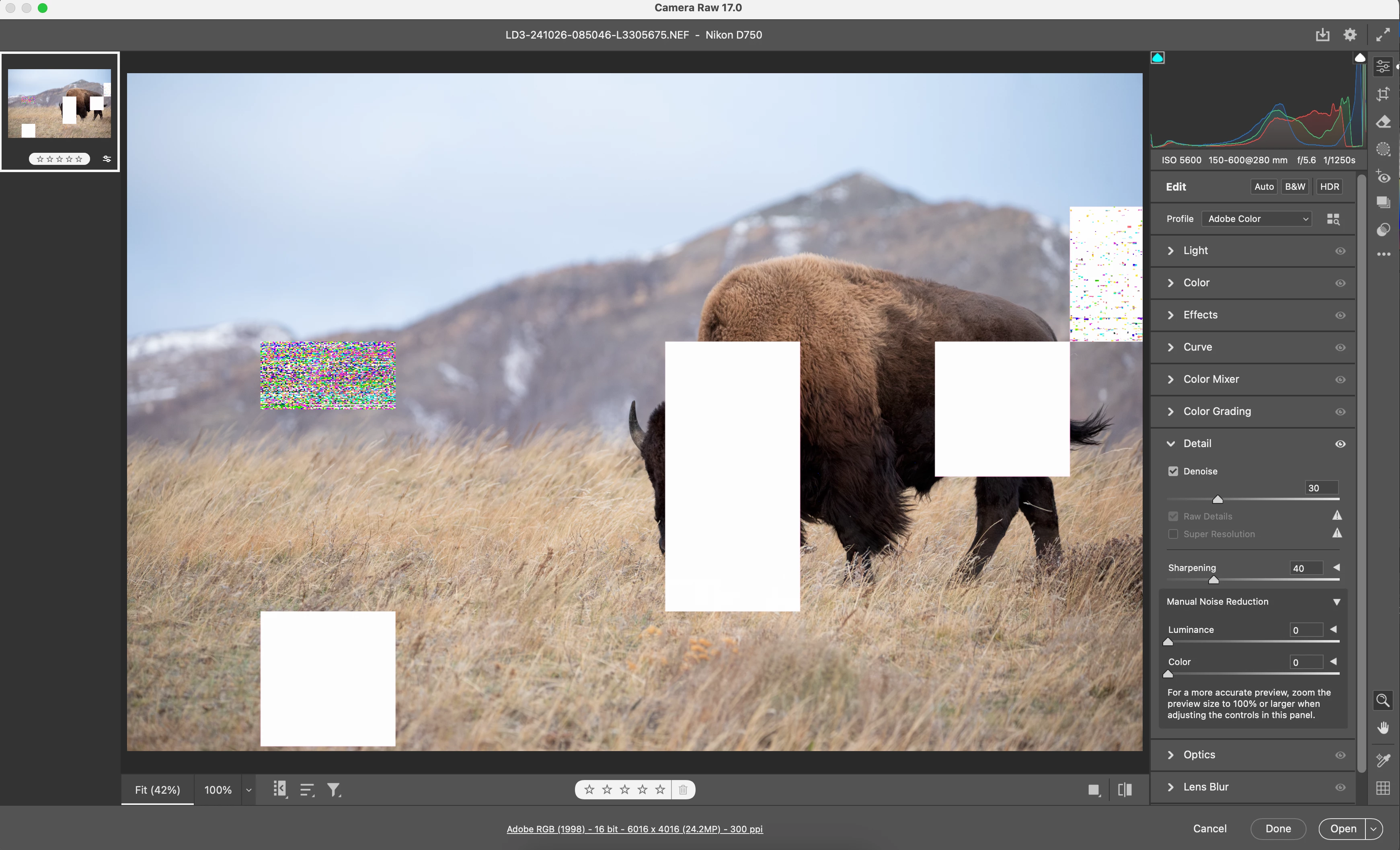Select the Crop tool in right toolbar

(1383, 94)
